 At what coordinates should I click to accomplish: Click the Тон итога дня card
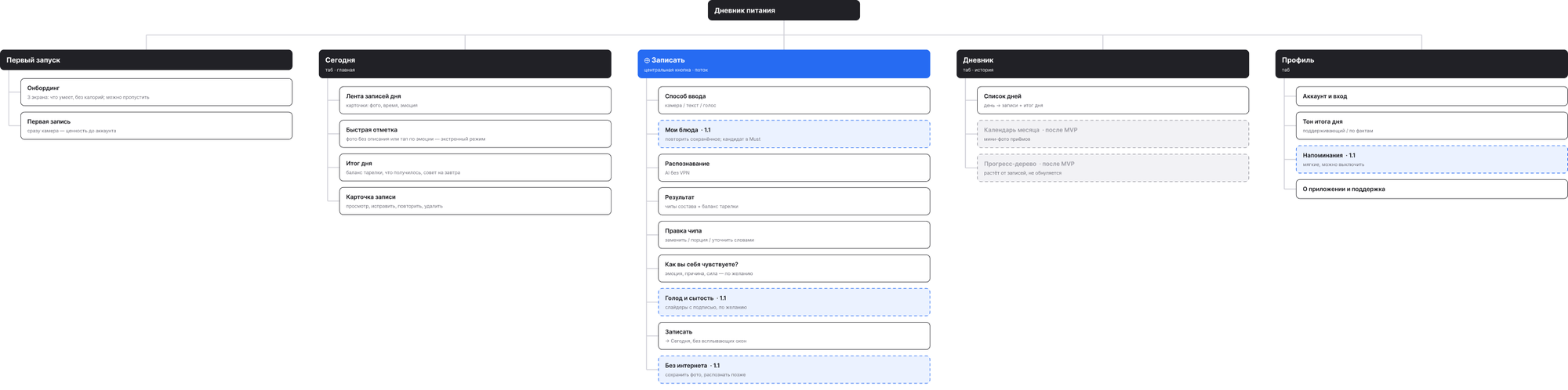(1432, 125)
